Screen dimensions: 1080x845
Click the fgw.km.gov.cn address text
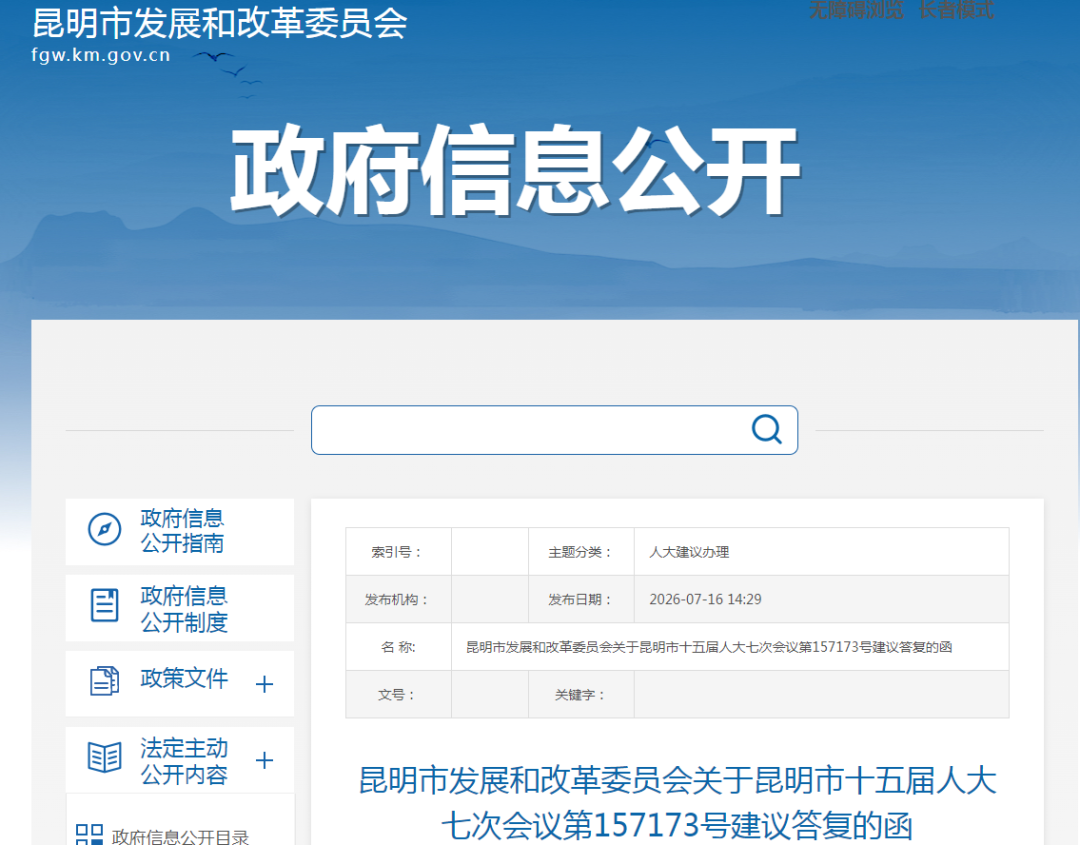101,55
